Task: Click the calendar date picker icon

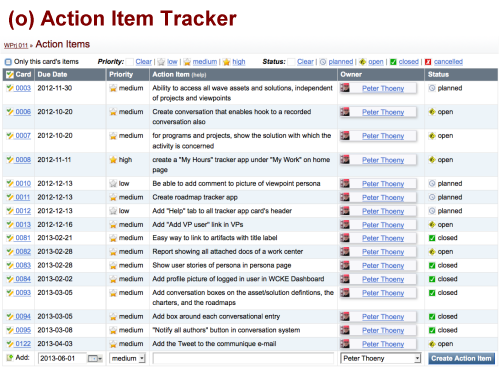Action: click(x=93, y=359)
